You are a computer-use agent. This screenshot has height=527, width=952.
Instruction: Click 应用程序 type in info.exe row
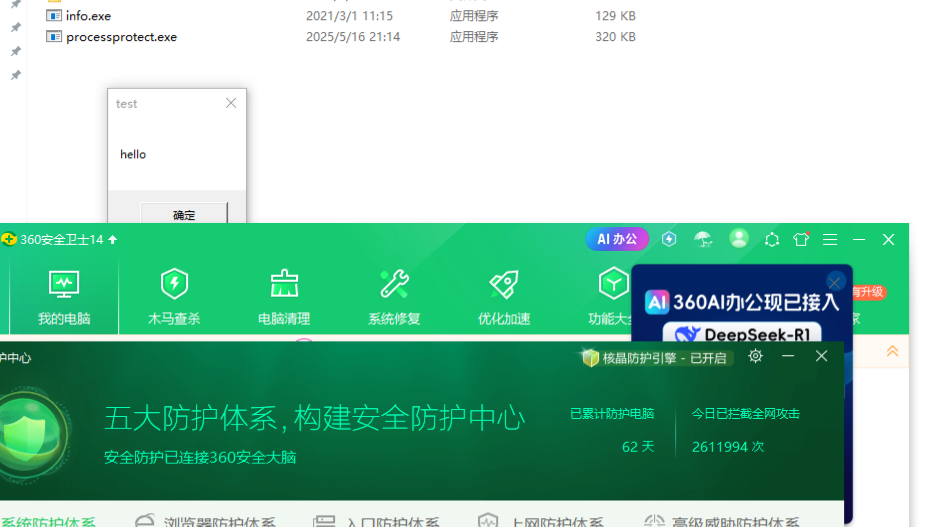(474, 16)
